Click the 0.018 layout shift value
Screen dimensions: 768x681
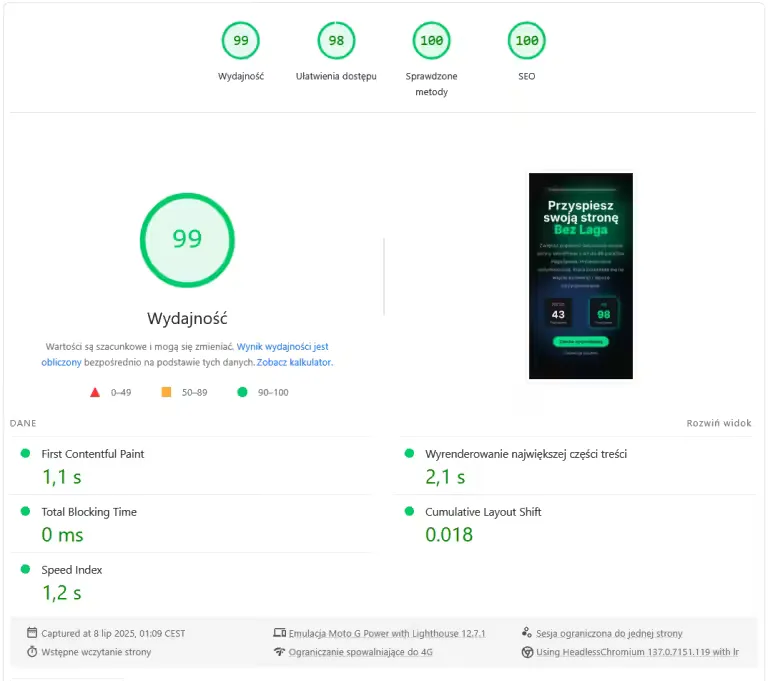coord(449,535)
